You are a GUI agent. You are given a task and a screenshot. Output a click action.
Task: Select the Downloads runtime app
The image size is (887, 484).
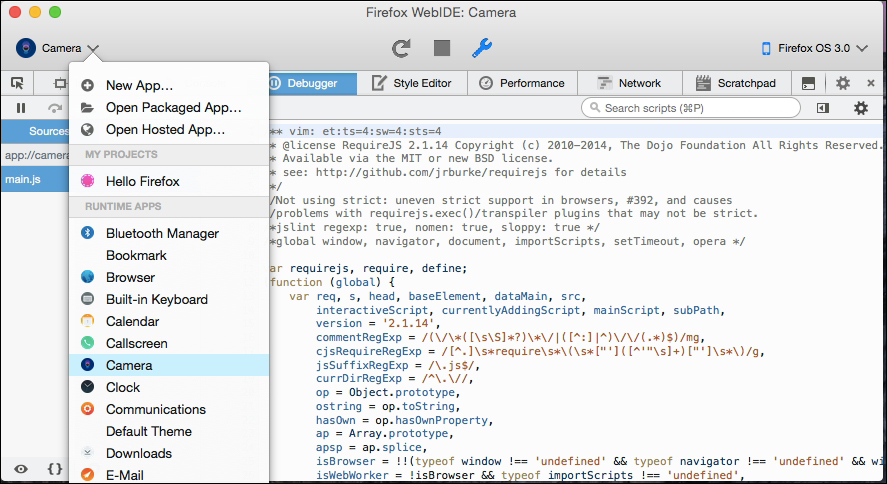169,453
